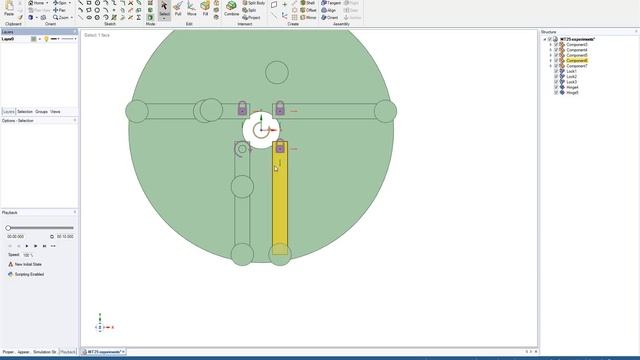
Task: Toggle Component5 visibility checkbox
Action: tap(556, 55)
